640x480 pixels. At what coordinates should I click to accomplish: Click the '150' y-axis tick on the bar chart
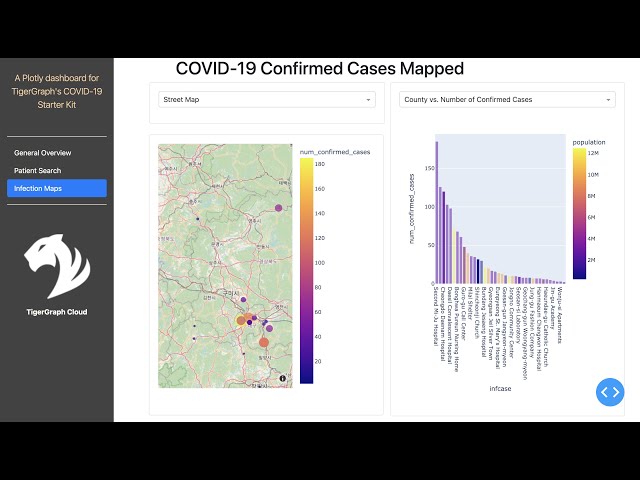point(429,168)
